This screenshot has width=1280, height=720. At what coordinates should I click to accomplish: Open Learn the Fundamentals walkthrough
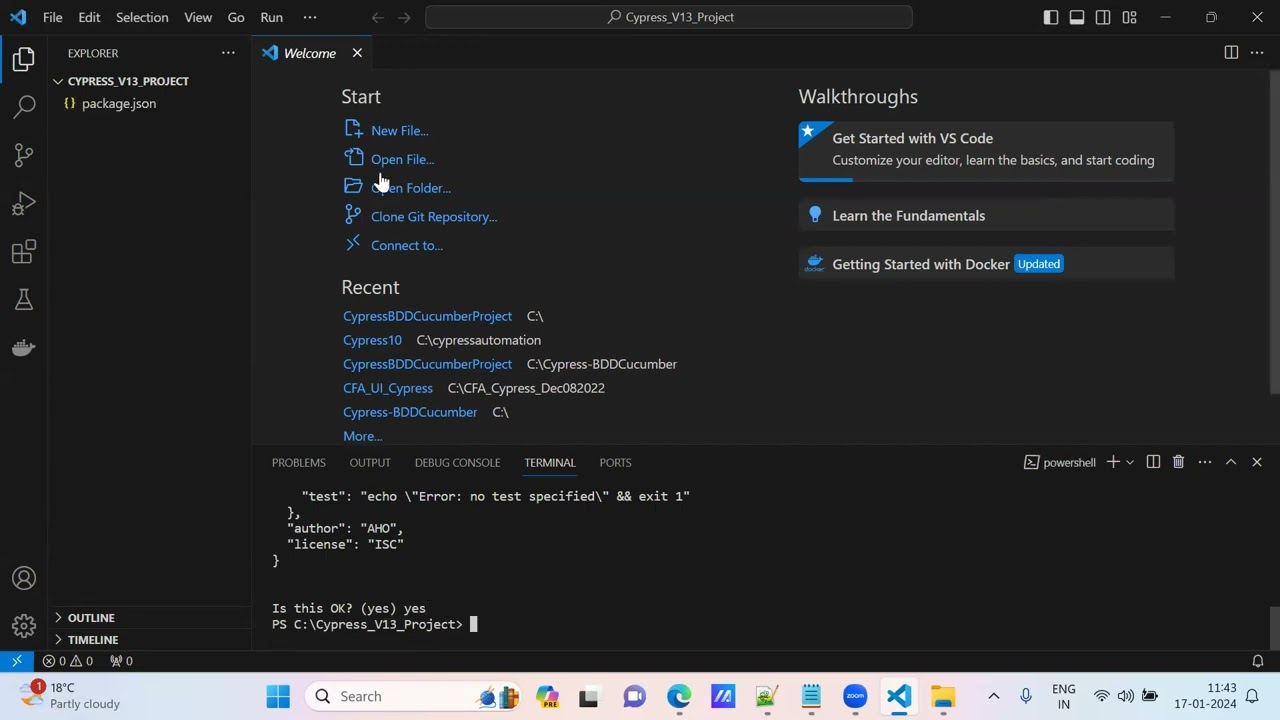tap(986, 216)
